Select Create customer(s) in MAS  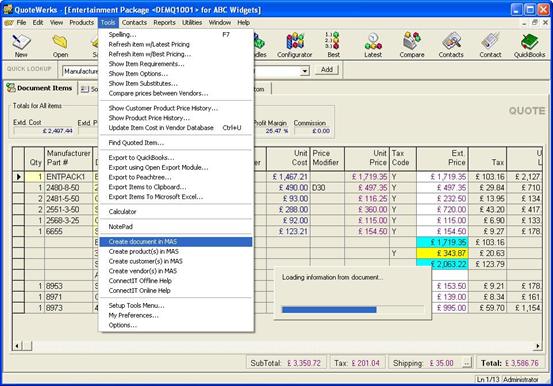point(176,261)
